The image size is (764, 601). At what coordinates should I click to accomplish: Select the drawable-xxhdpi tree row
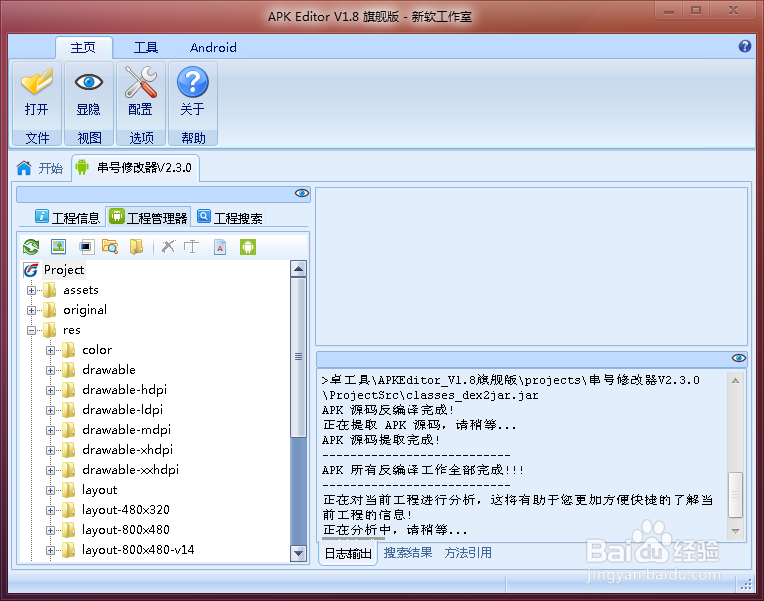[x=130, y=470]
